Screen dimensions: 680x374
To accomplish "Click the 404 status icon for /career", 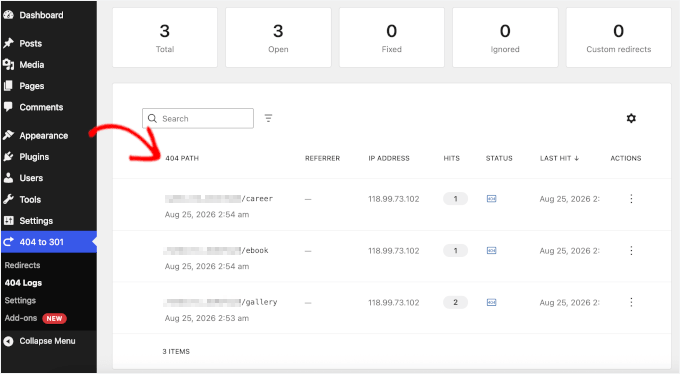I will (491, 199).
